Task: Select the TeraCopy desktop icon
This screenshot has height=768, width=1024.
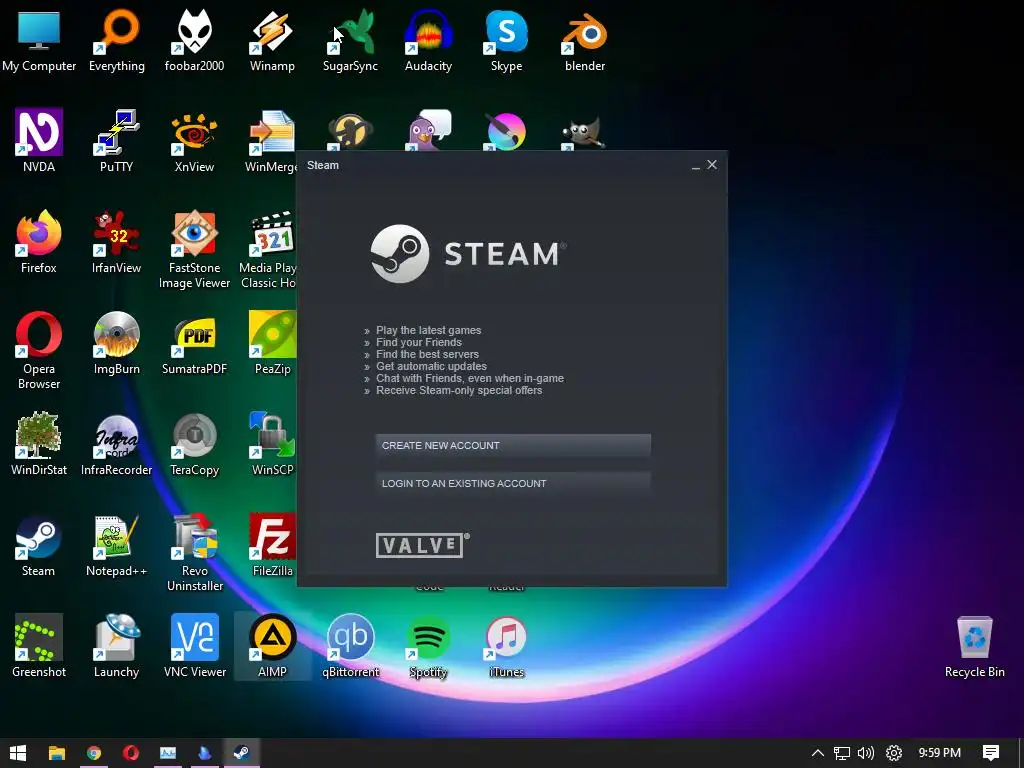Action: coord(195,444)
